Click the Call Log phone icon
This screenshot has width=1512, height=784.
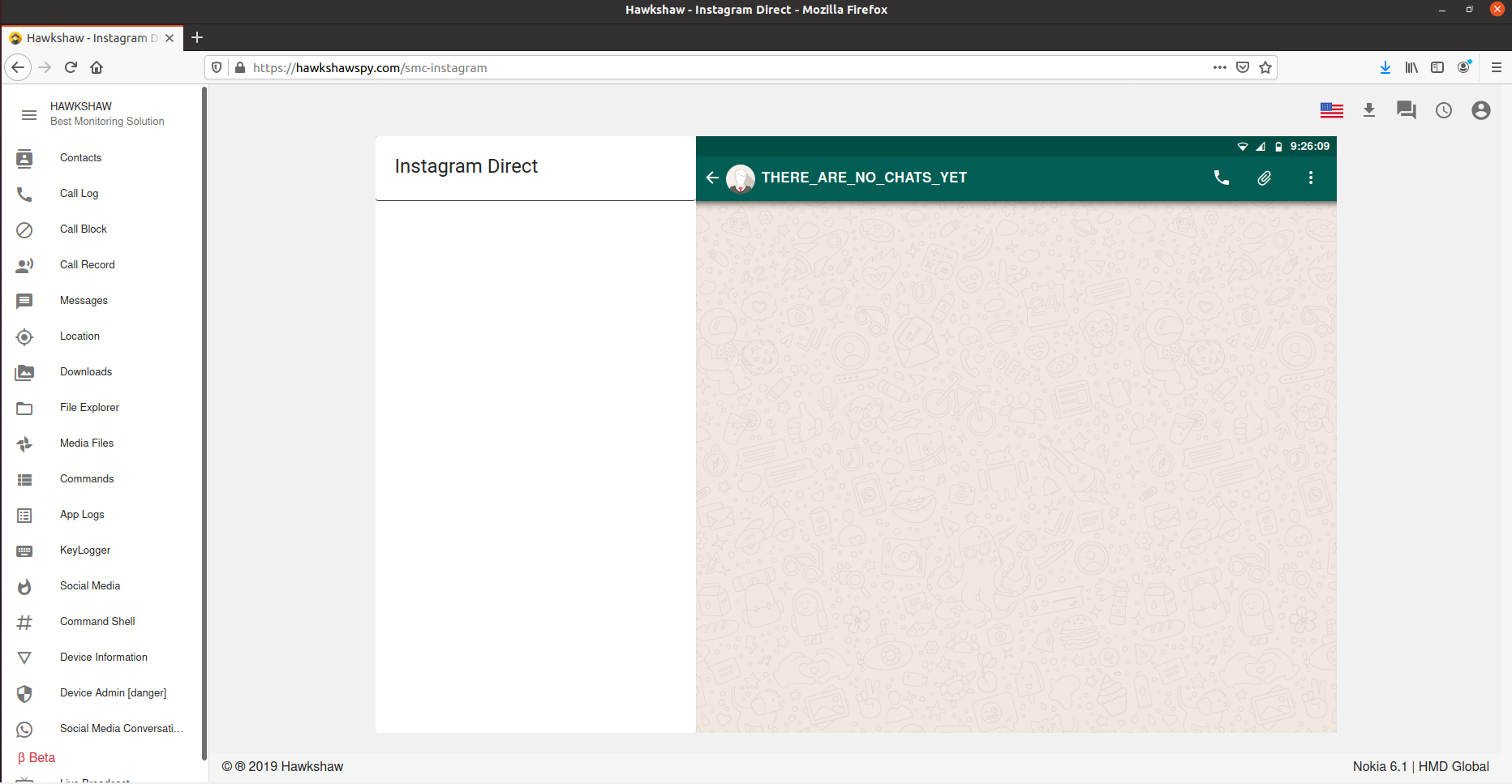(24, 195)
